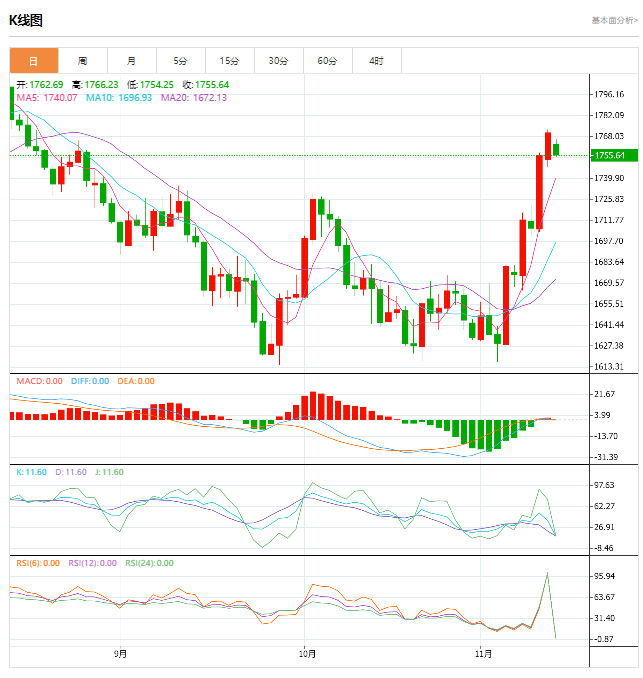The width and height of the screenshot is (643, 678).
Task: Click the 10月 date axis label
Action: tap(307, 654)
